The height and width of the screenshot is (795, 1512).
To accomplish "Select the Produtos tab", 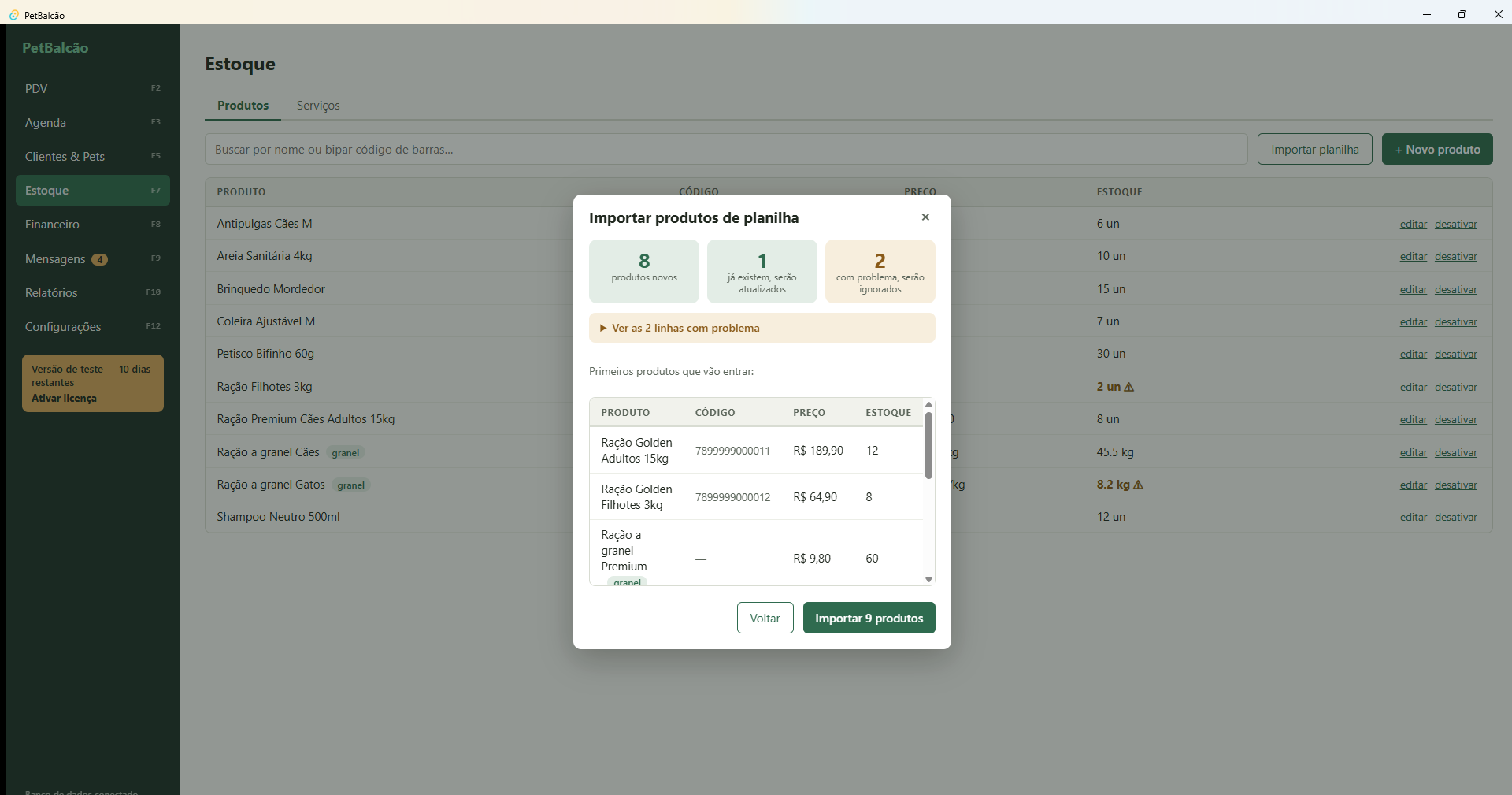I will (x=243, y=106).
